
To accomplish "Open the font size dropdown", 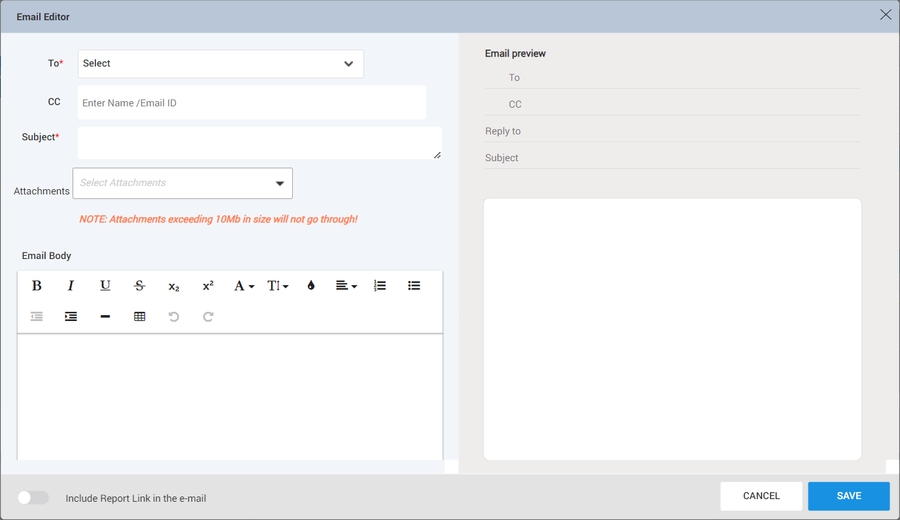I will 277,286.
